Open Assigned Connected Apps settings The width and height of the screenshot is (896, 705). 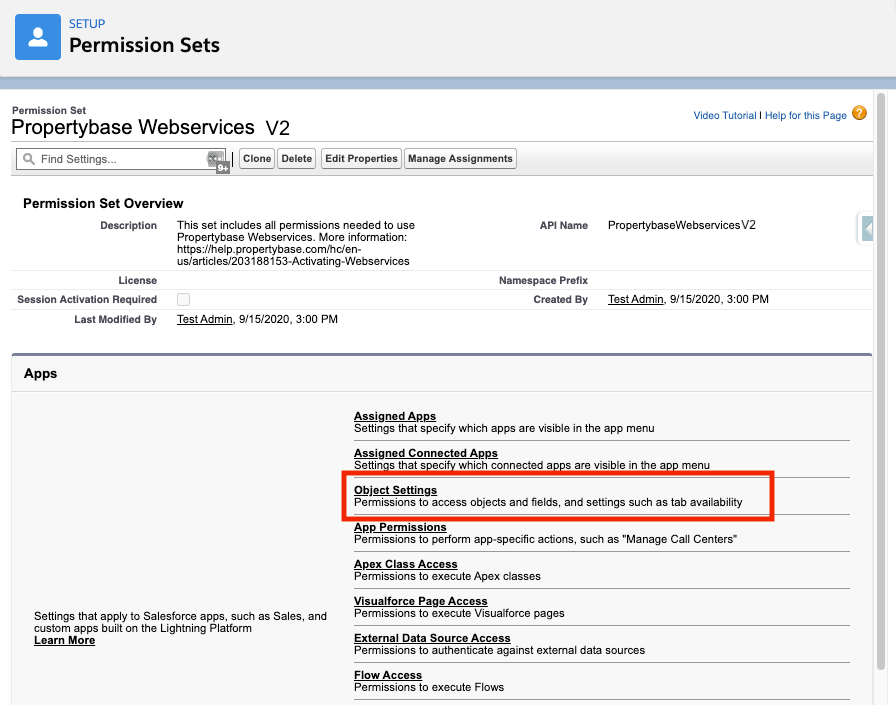coord(425,453)
